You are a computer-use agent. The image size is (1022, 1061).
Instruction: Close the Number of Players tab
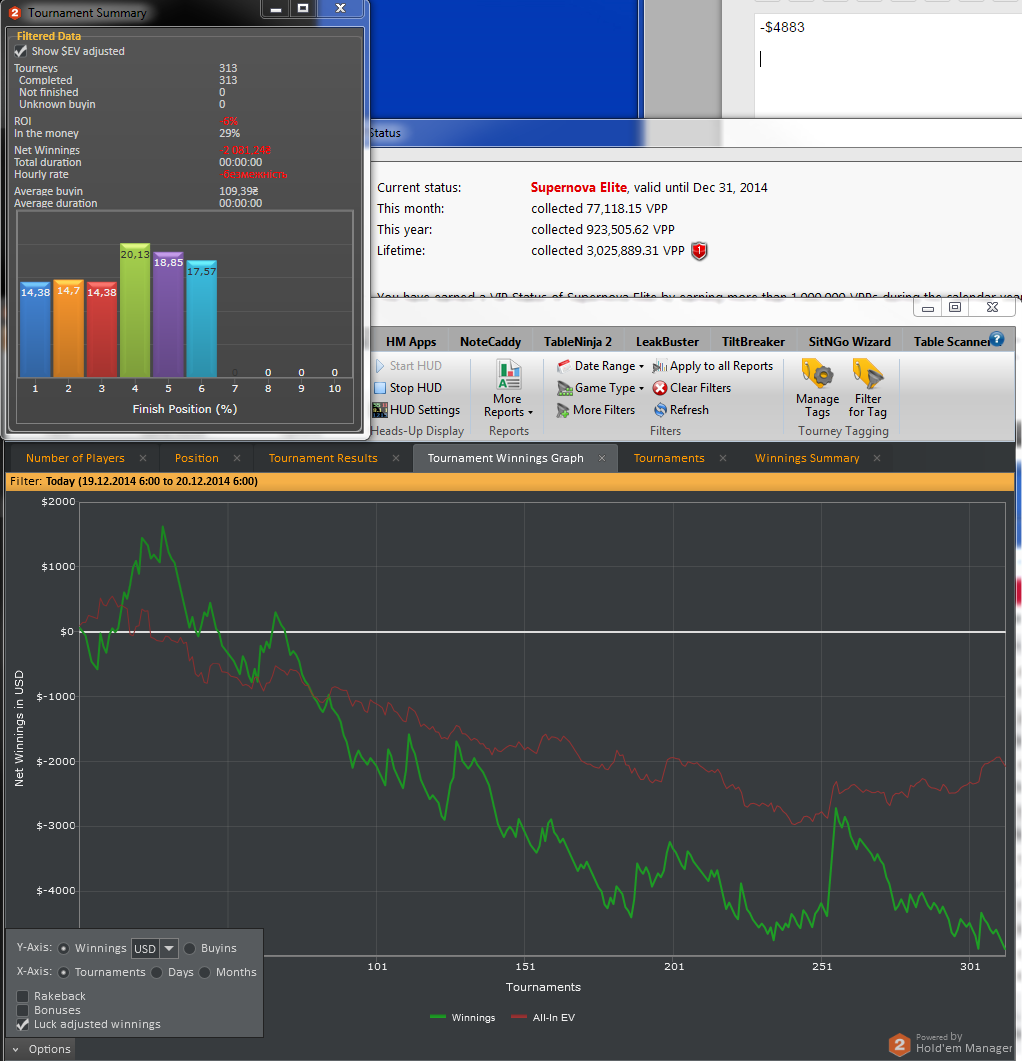[143, 458]
